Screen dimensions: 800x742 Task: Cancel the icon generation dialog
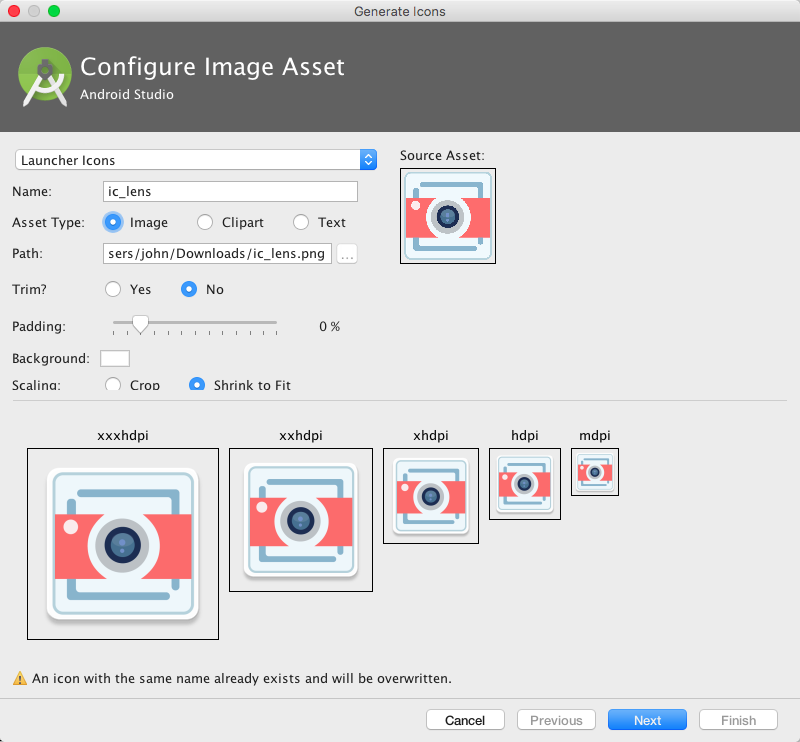(465, 719)
